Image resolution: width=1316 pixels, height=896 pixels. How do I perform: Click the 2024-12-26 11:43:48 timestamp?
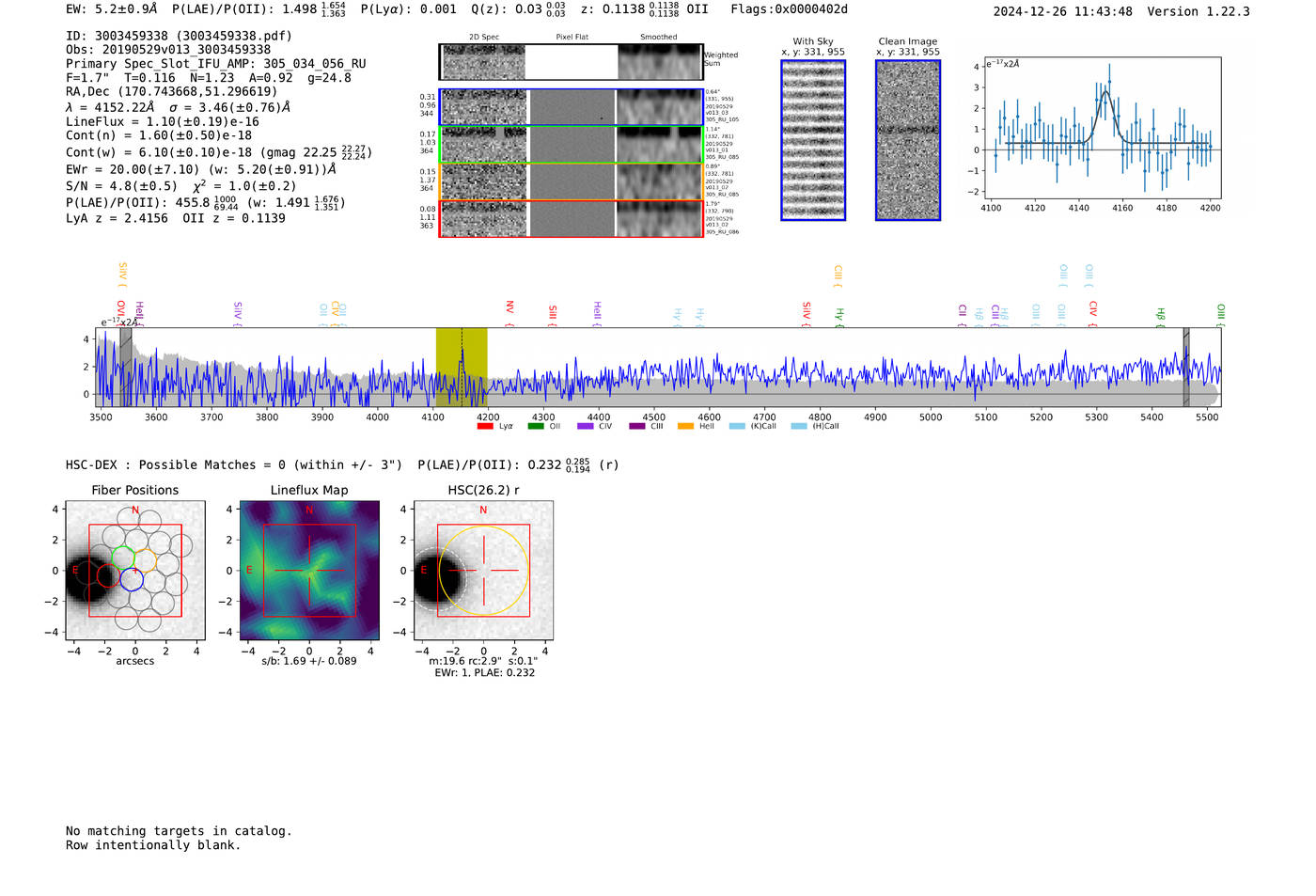click(1063, 11)
